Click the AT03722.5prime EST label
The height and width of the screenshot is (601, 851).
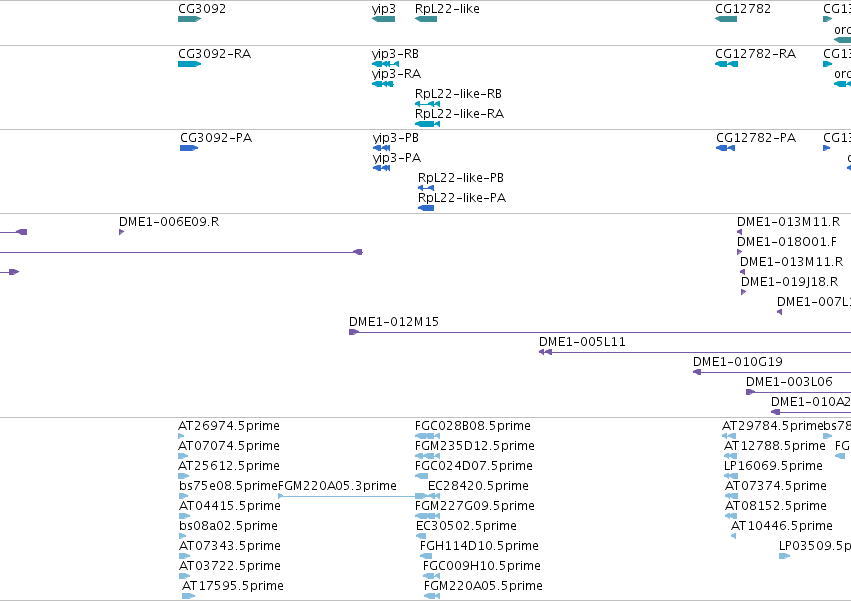click(230, 567)
